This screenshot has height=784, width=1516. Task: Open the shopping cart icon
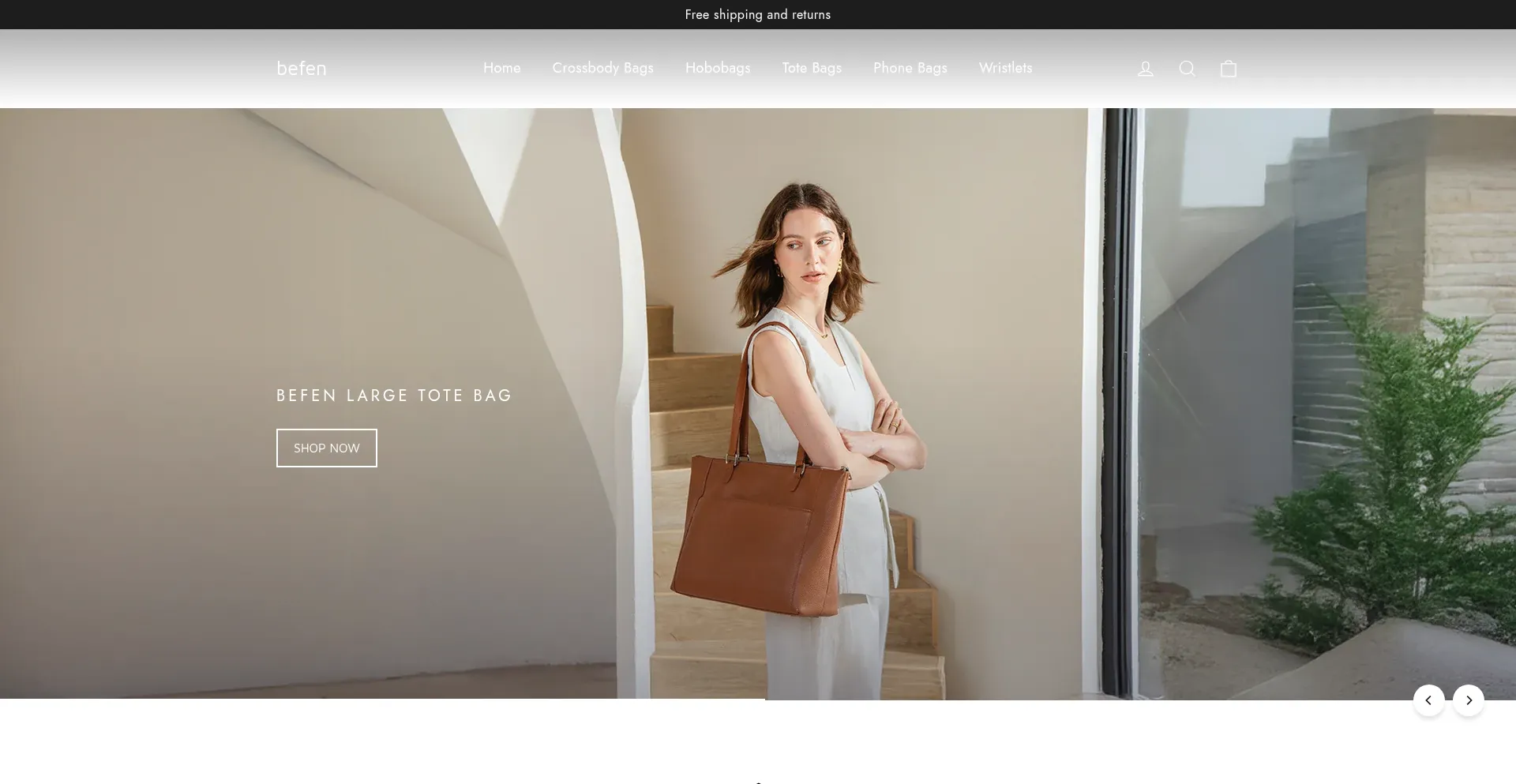point(1229,69)
